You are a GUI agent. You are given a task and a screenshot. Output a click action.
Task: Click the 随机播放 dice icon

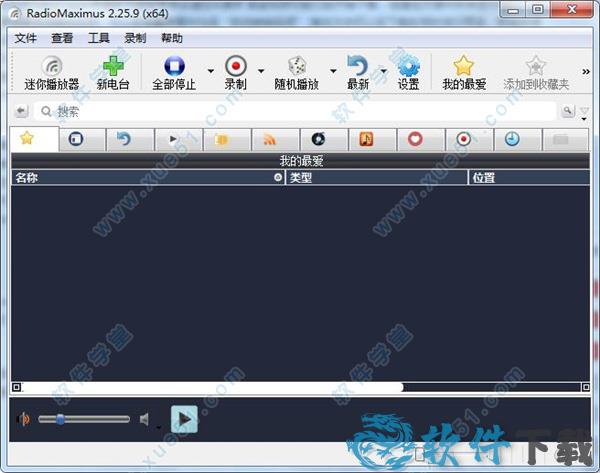click(297, 66)
